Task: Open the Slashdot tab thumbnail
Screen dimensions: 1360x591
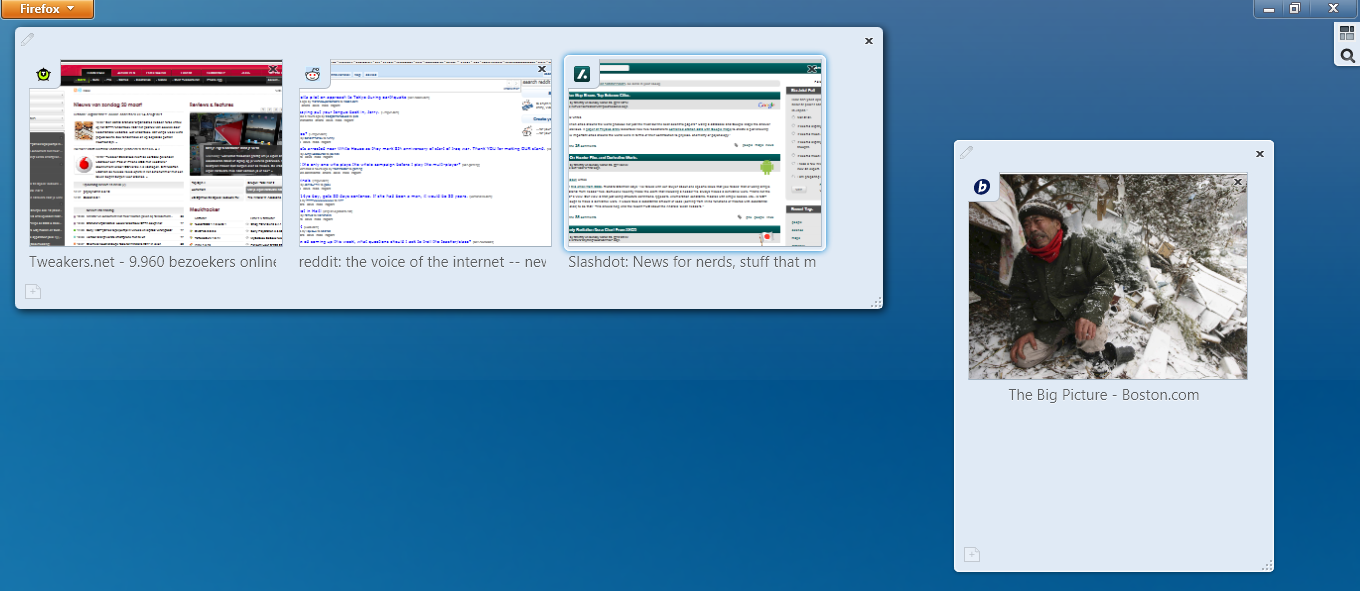Action: [695, 153]
